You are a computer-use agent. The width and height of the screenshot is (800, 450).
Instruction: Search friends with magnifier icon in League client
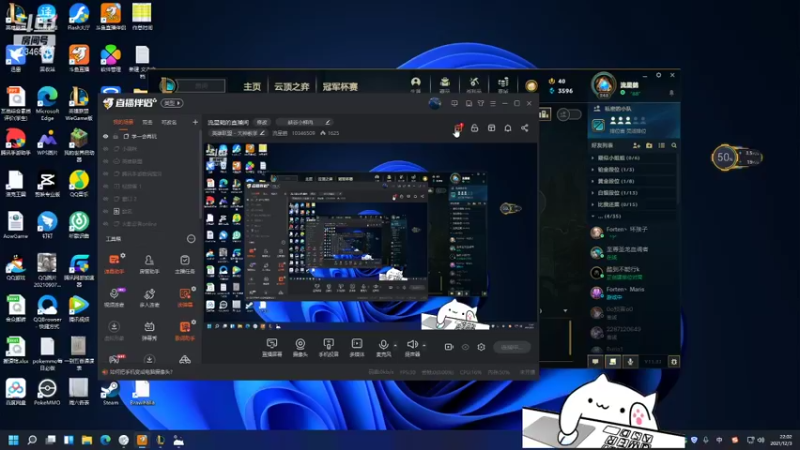pos(674,145)
